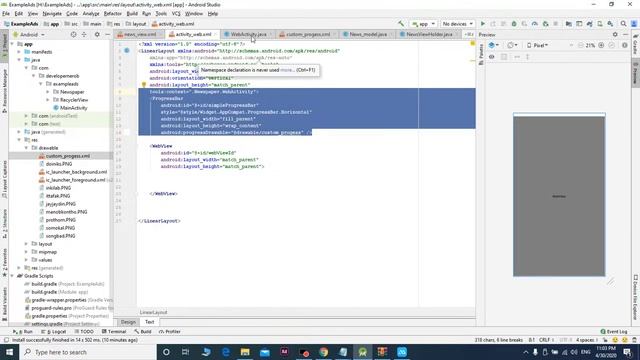Open Android Studio from the Windows taskbar
640x360 pixels.
click(362, 352)
